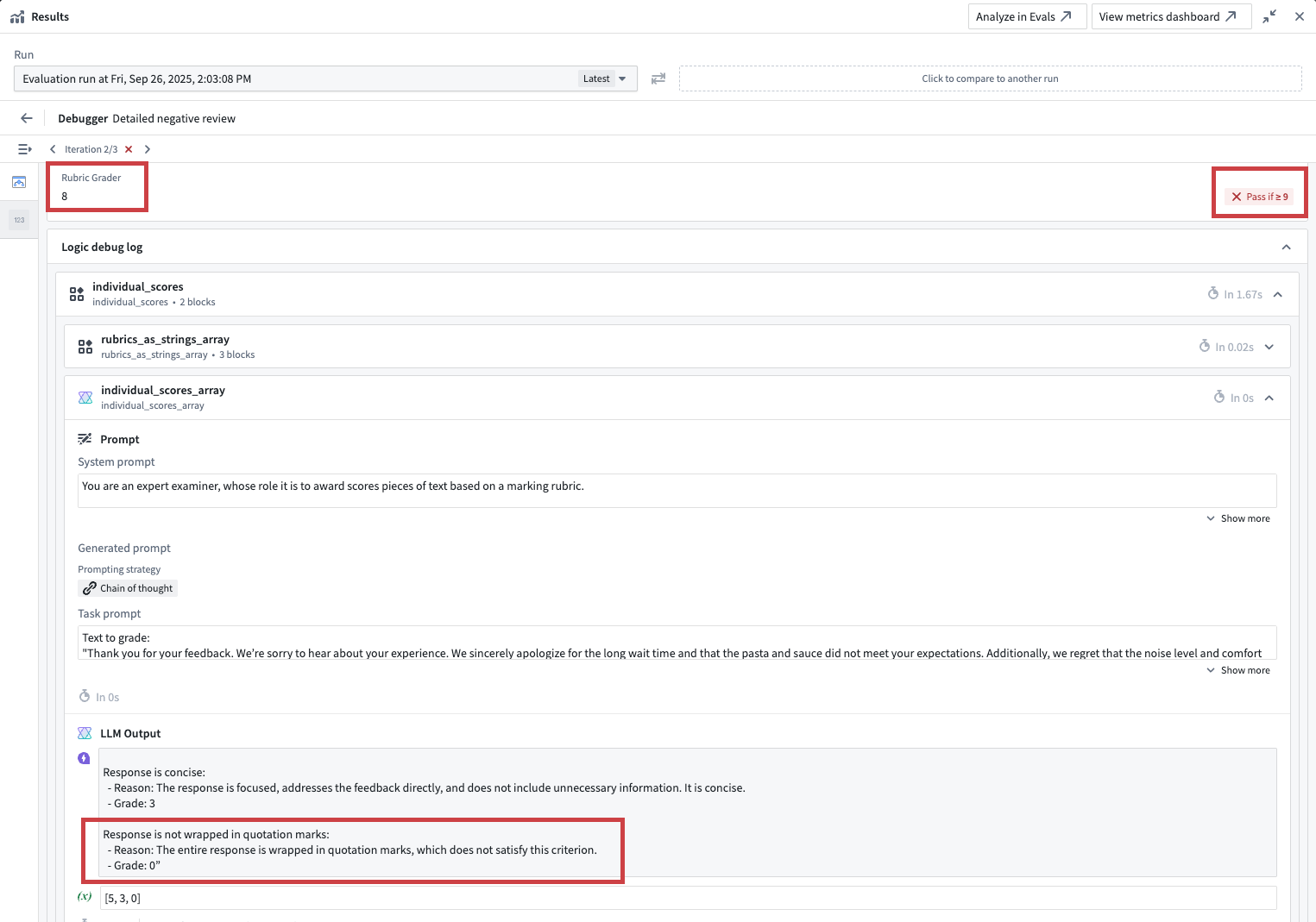This screenshot has width=1316, height=922.
Task: Select the chart panel icon in left sidebar
Action: pos(18,182)
